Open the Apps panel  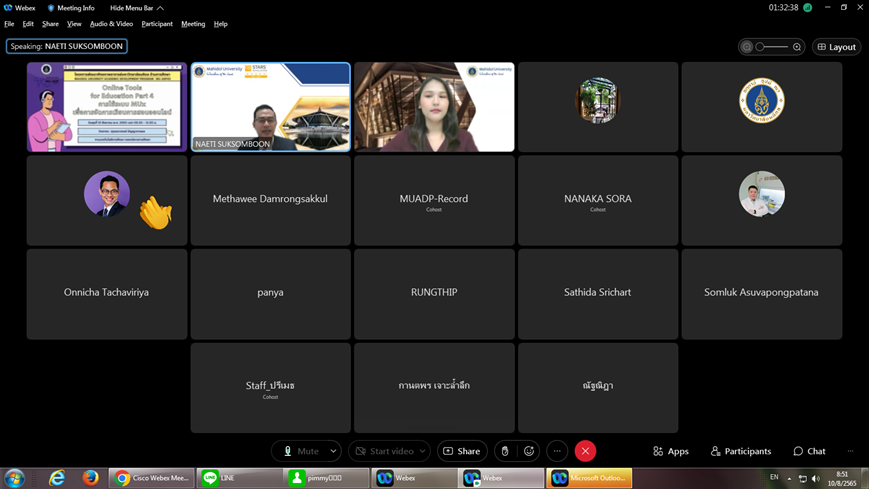coord(670,451)
